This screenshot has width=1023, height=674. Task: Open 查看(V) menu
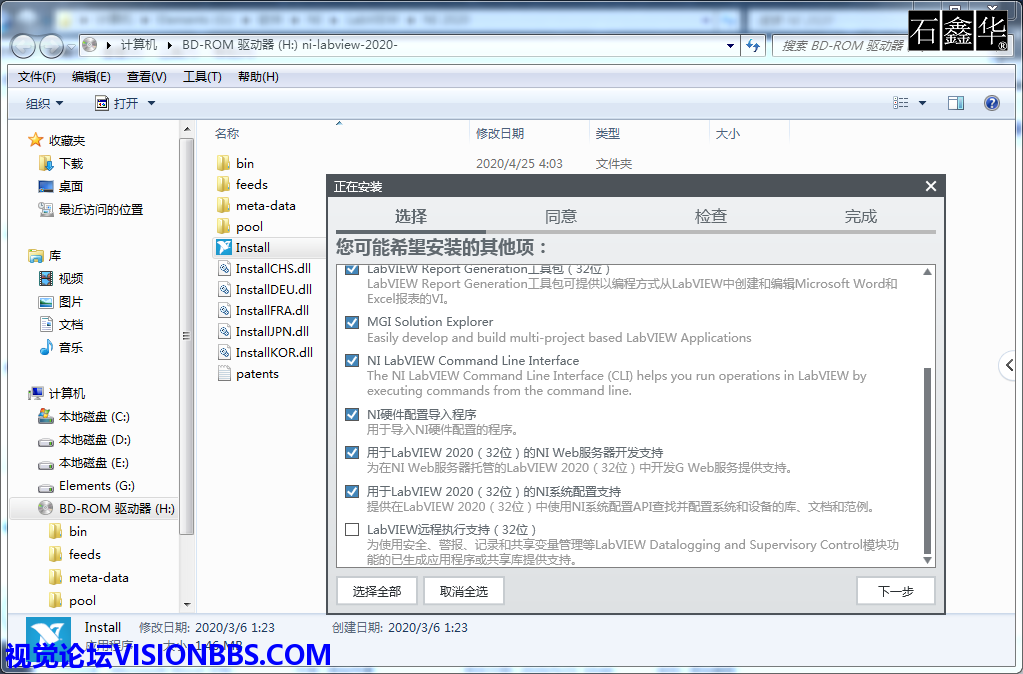[x=147, y=77]
